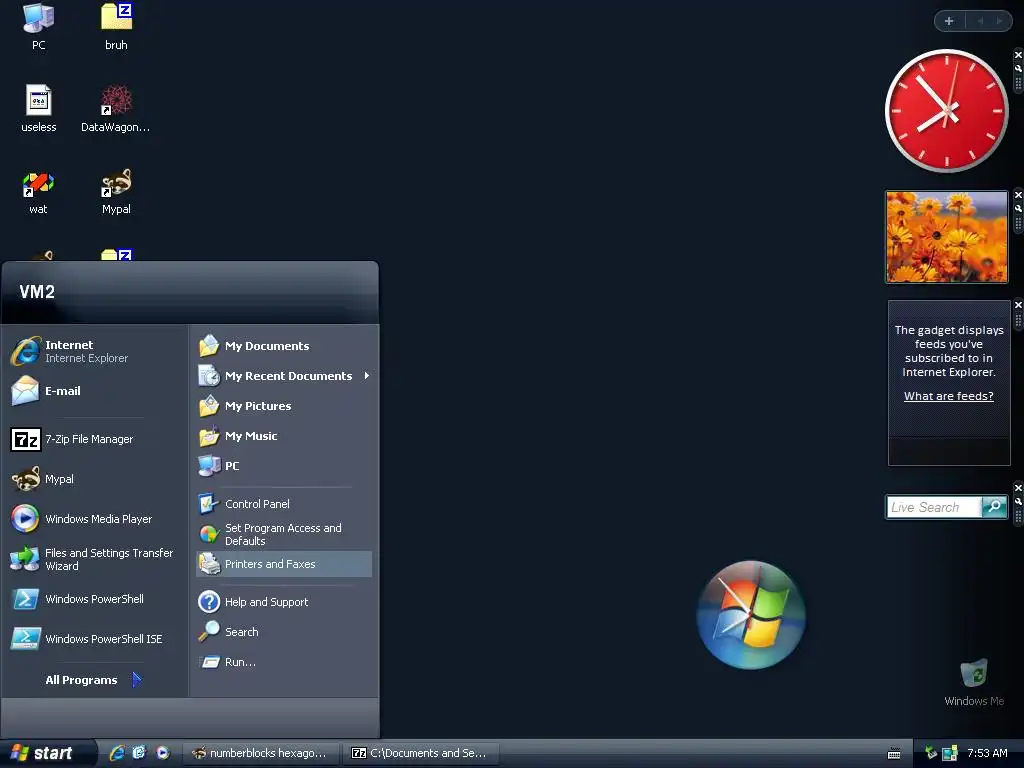Open the PC desktop icon

[x=39, y=27]
